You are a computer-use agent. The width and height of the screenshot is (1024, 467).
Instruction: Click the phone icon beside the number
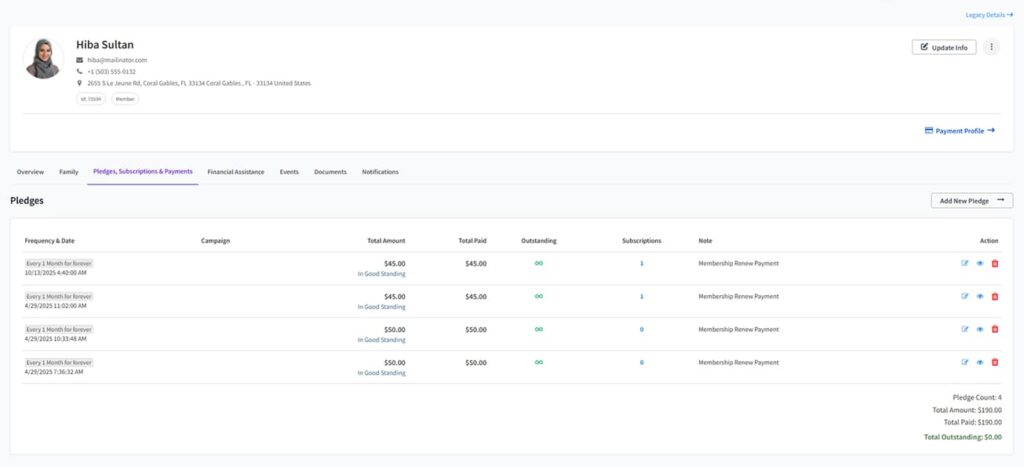pyautogui.click(x=80, y=71)
